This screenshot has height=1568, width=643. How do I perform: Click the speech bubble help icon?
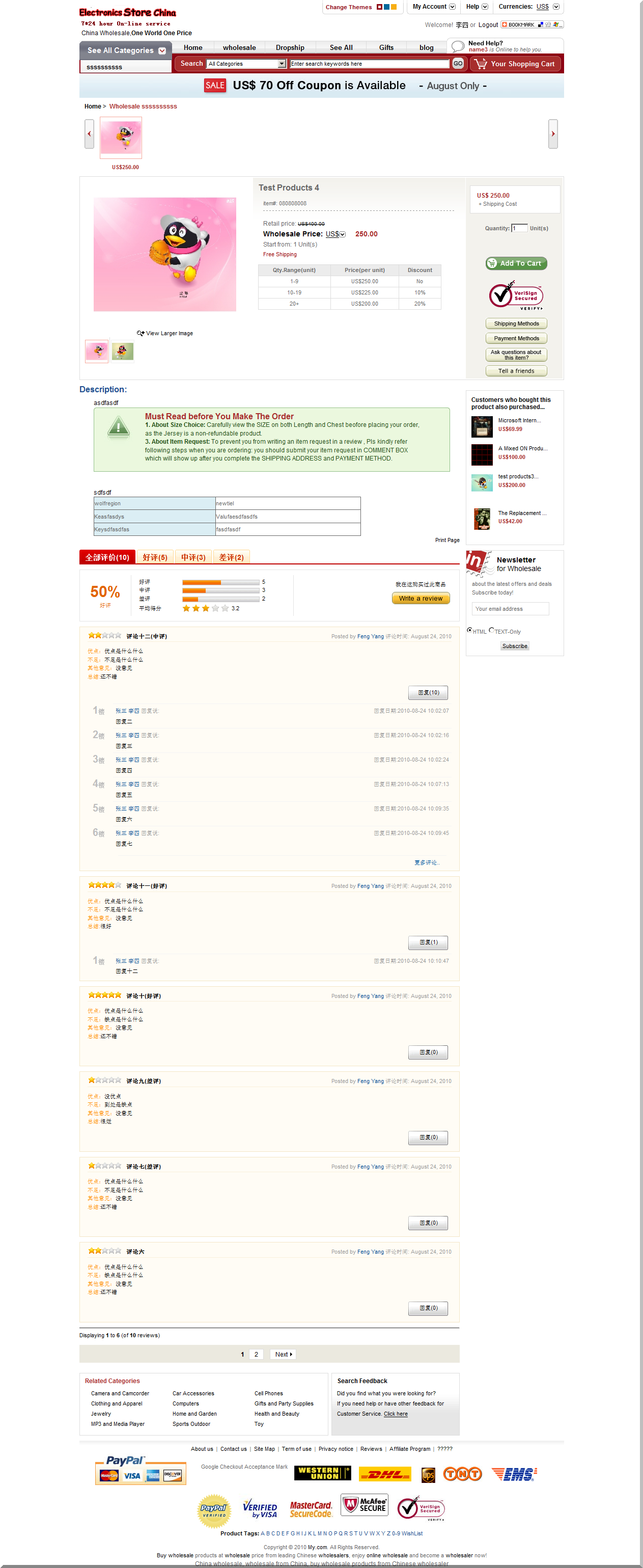click(458, 46)
